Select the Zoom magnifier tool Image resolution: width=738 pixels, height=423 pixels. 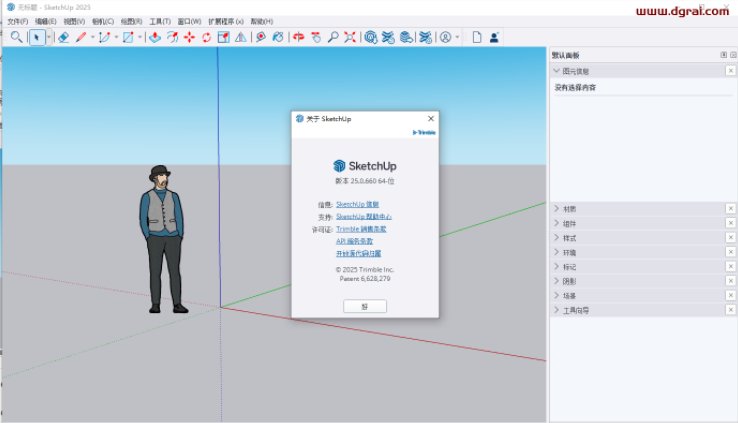pyautogui.click(x=333, y=37)
